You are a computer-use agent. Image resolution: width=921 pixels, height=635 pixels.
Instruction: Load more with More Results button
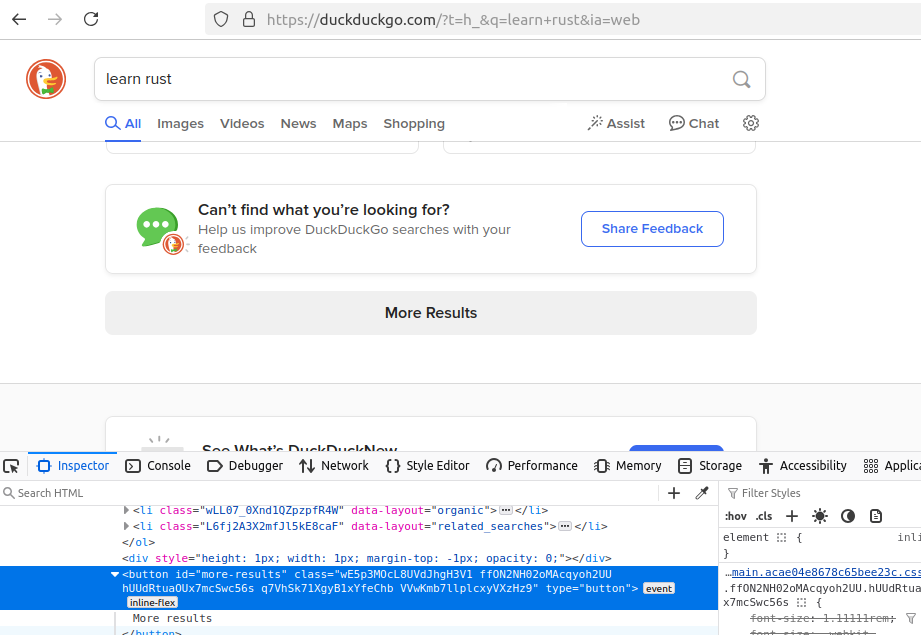[431, 313]
